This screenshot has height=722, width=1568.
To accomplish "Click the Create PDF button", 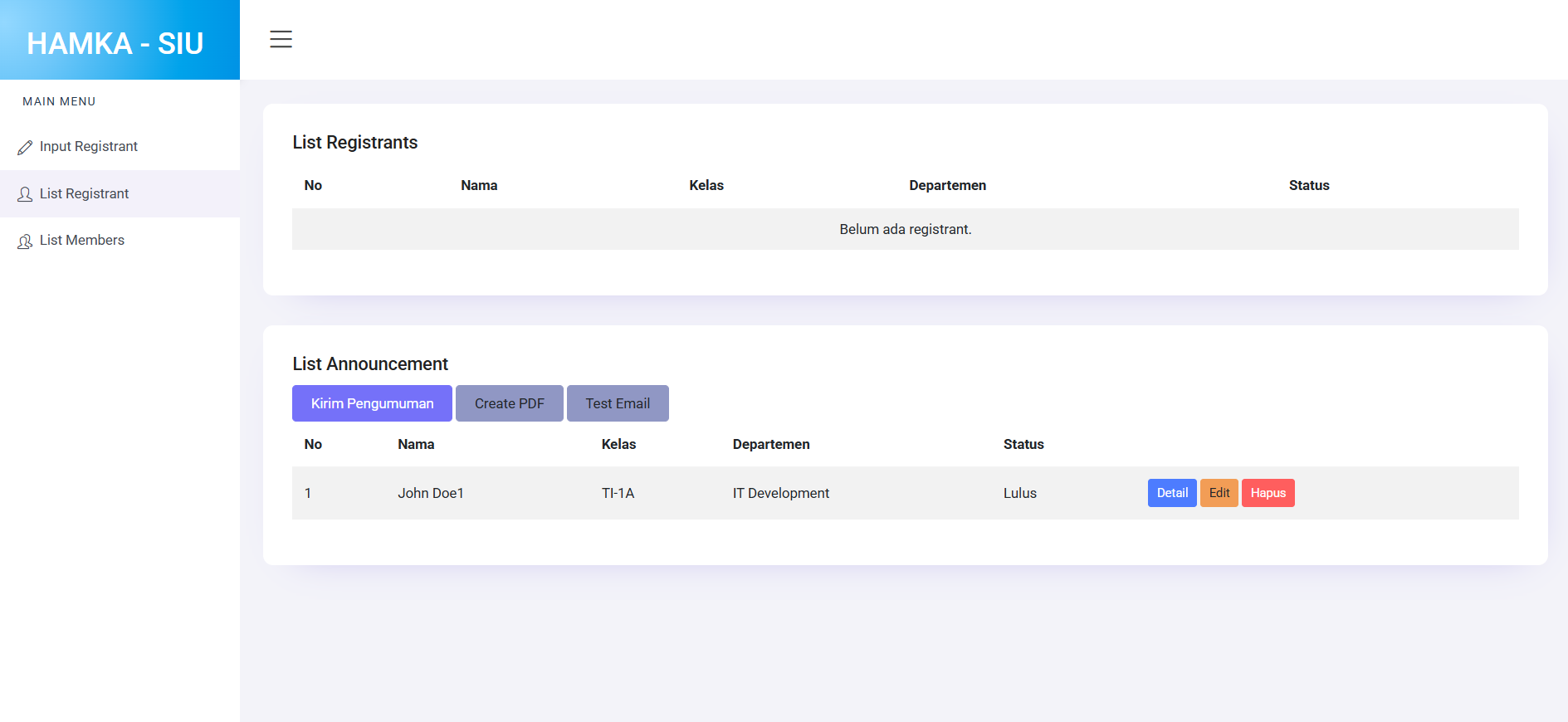I will click(x=509, y=403).
